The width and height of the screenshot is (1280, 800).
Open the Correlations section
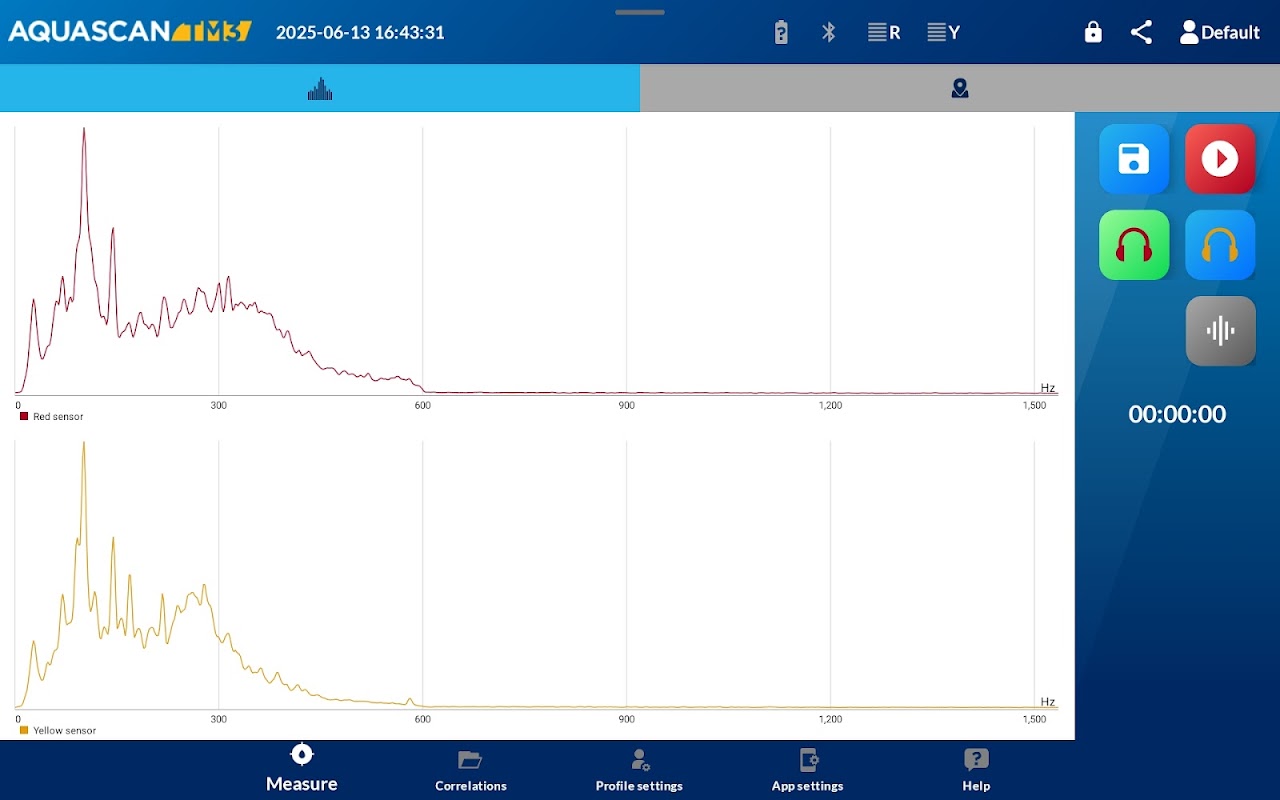(x=471, y=770)
